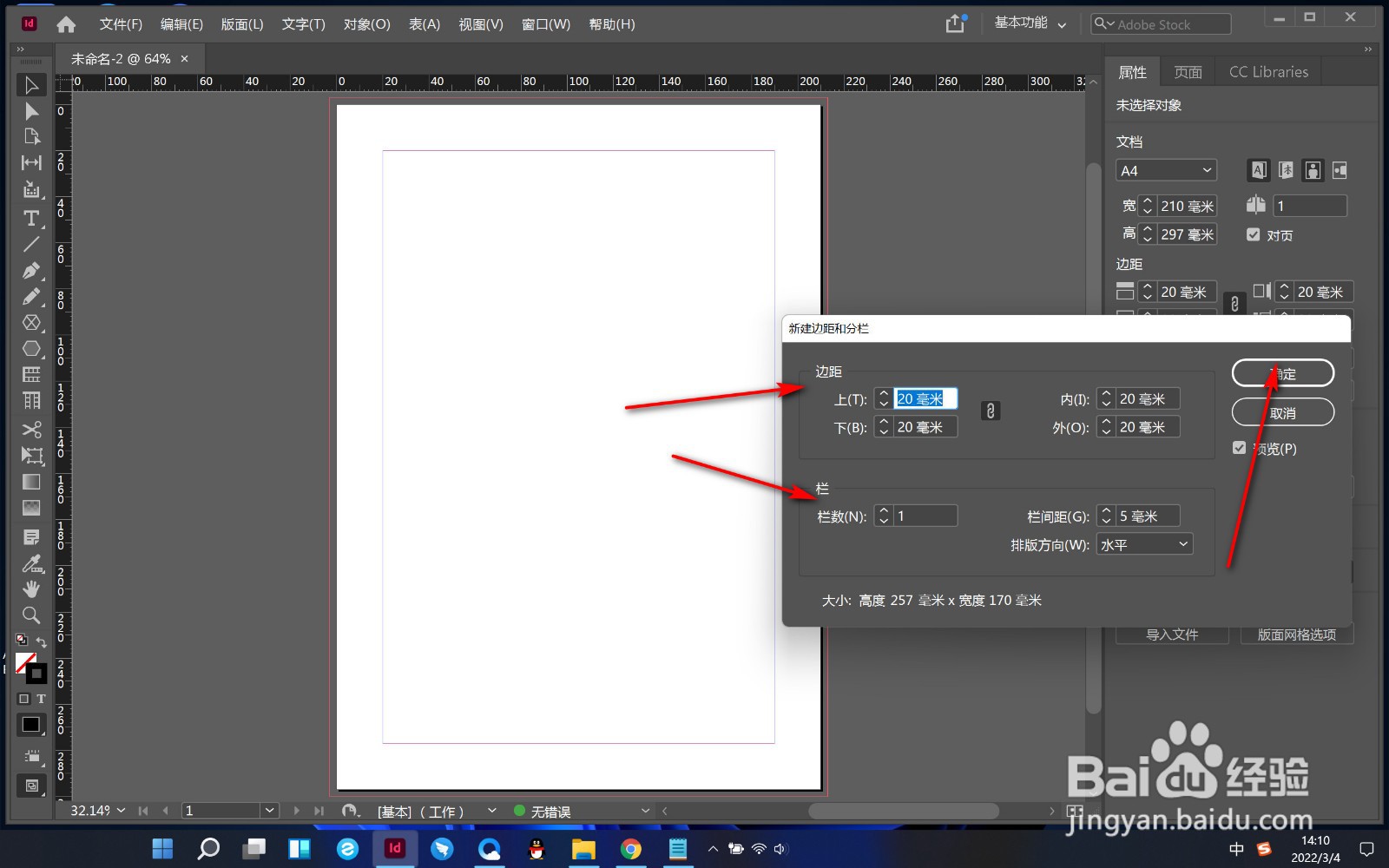This screenshot has height=868, width=1389.
Task: Open the InDesign home screen
Action: tap(66, 24)
